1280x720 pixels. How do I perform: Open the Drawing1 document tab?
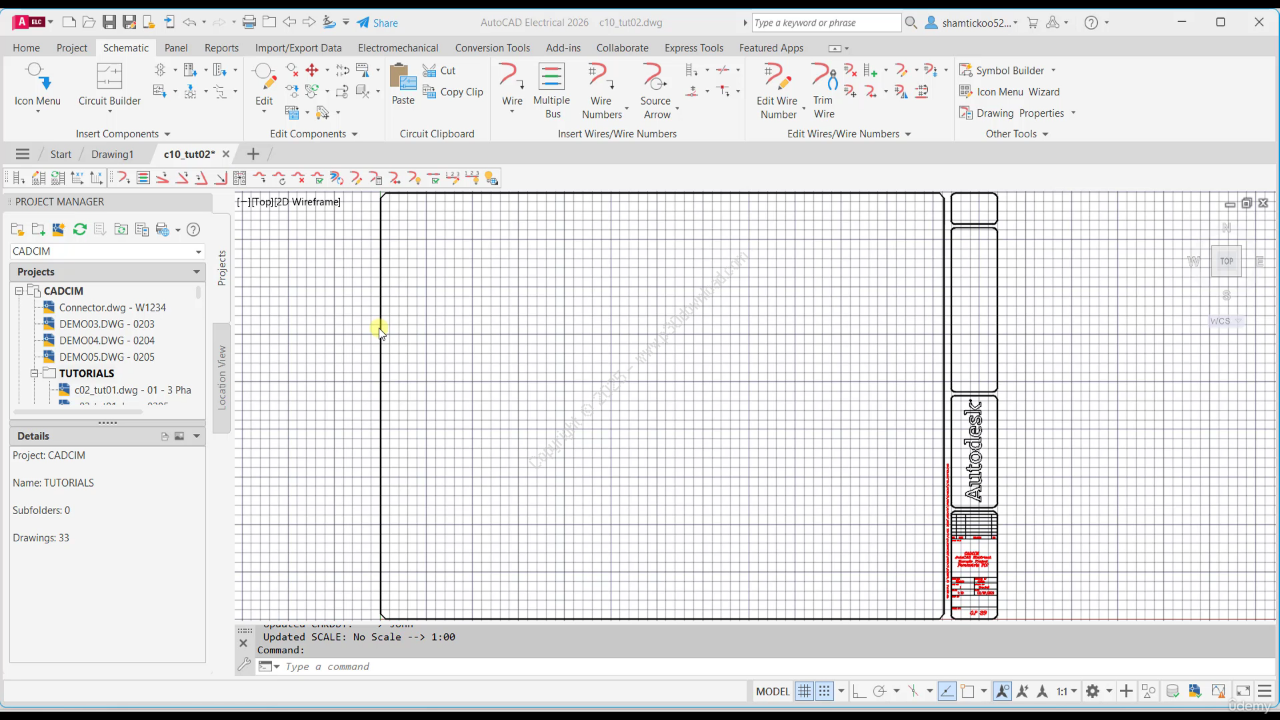[112, 154]
